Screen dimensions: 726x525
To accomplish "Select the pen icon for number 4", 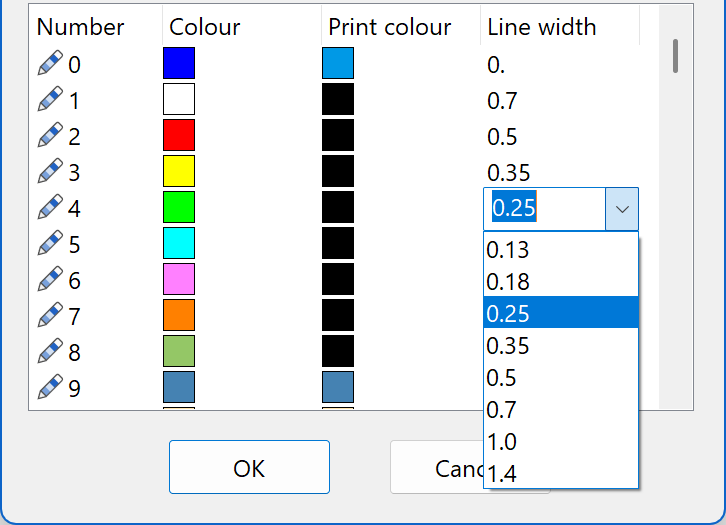I will [x=50, y=207].
